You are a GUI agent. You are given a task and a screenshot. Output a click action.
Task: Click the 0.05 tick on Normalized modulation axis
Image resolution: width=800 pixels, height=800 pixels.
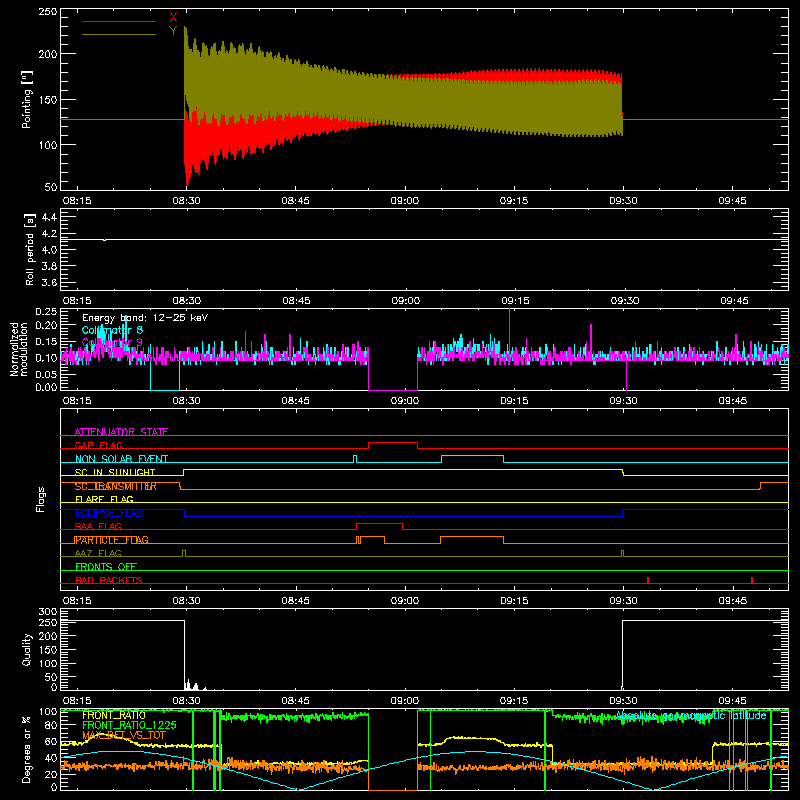pyautogui.click(x=47, y=374)
